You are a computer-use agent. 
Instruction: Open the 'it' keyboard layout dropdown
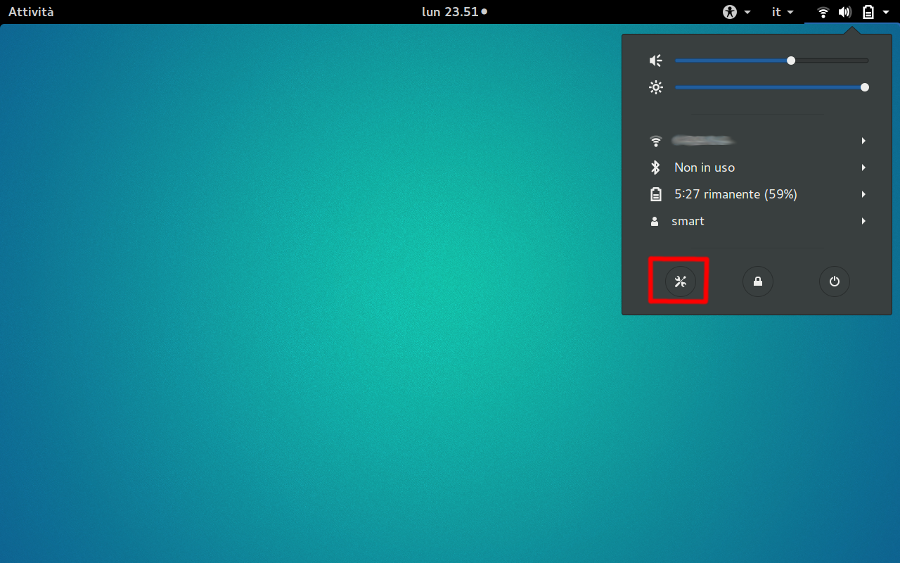click(782, 12)
